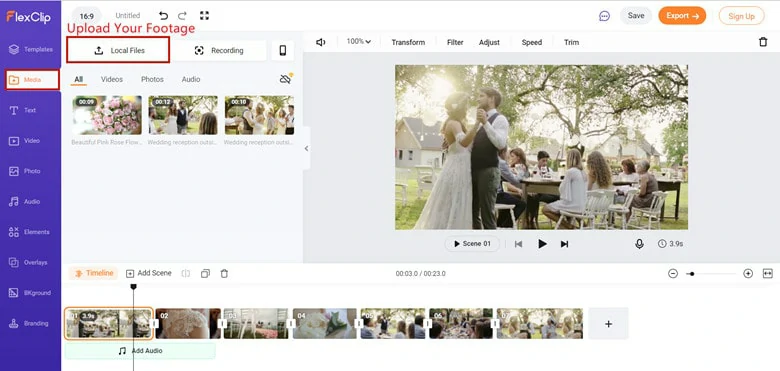780x371 pixels.
Task: Select the 00:10 wedding reception clip
Action: point(259,115)
